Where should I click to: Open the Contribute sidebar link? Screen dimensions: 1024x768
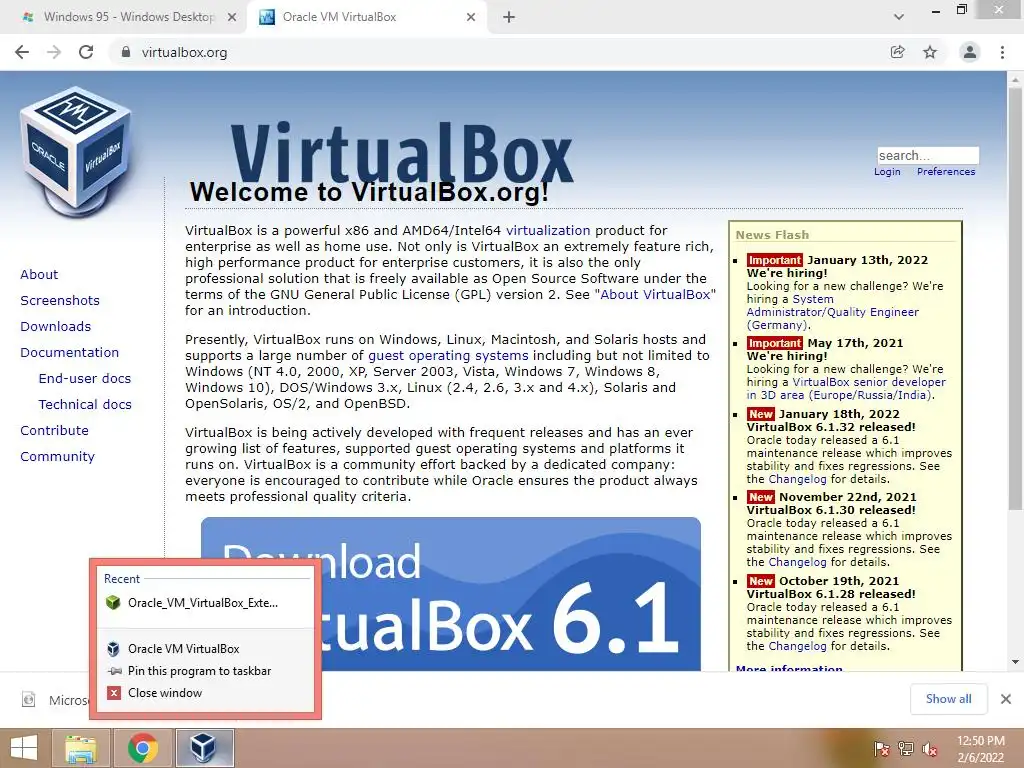pyautogui.click(x=54, y=431)
